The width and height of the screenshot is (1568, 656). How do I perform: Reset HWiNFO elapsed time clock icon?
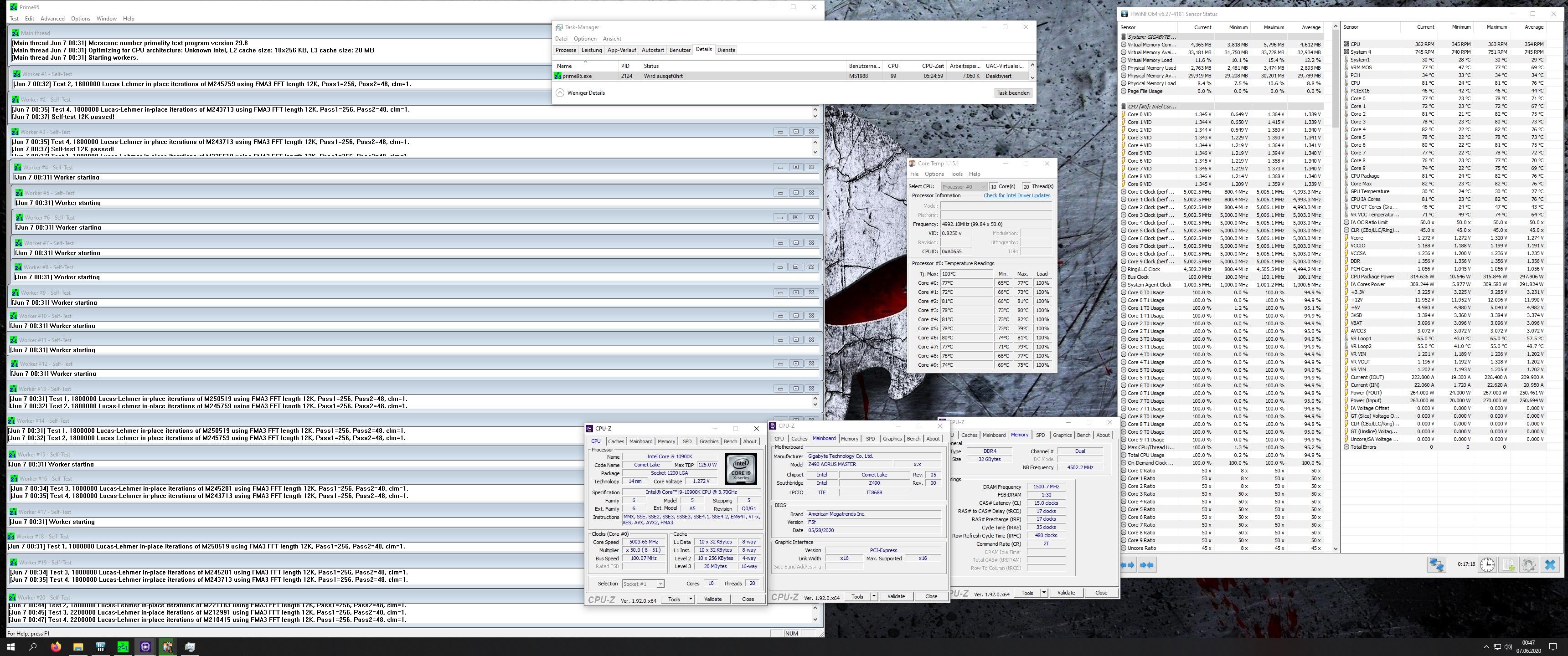[x=1487, y=565]
